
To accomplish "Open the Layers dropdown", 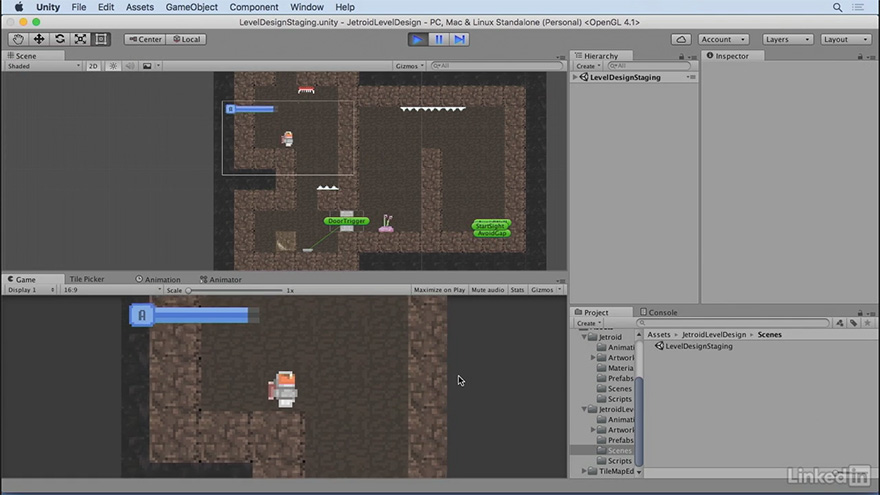I will point(787,39).
